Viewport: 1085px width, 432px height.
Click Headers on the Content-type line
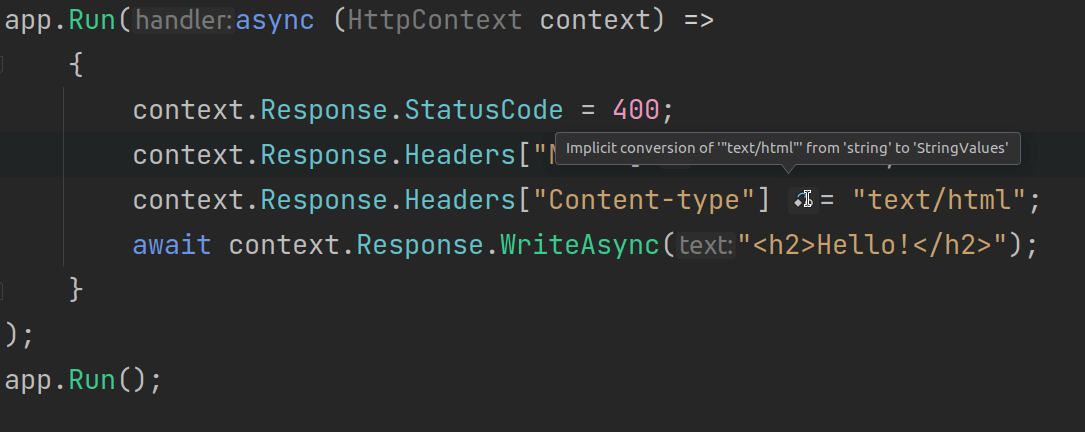[x=460, y=200]
